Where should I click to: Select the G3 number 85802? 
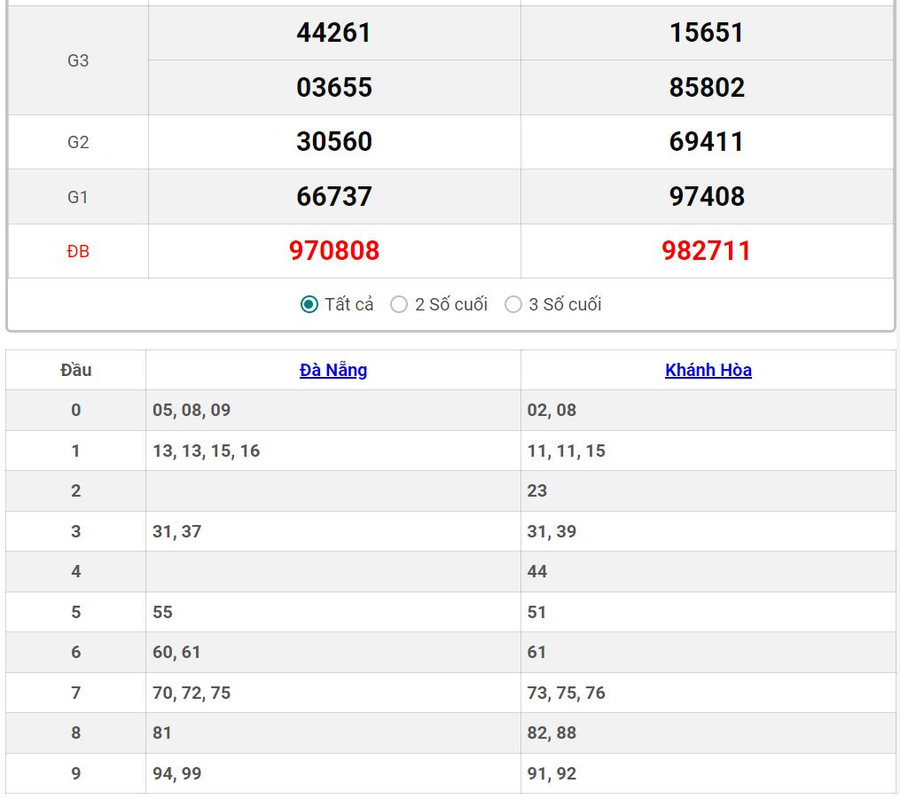click(706, 88)
